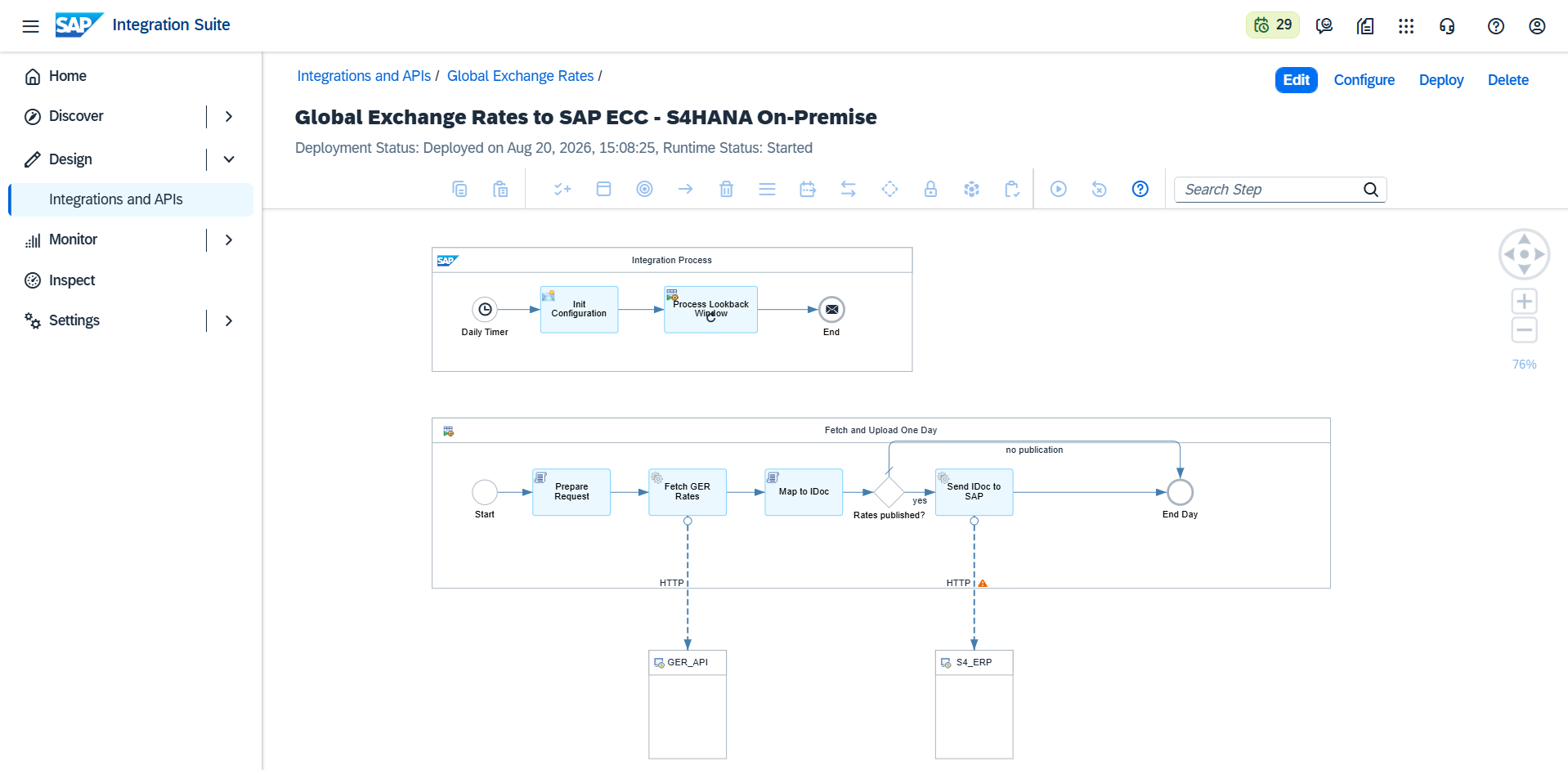This screenshot has width=1568, height=770.
Task: Select Integrations and APIs sidebar item
Action: (131, 199)
